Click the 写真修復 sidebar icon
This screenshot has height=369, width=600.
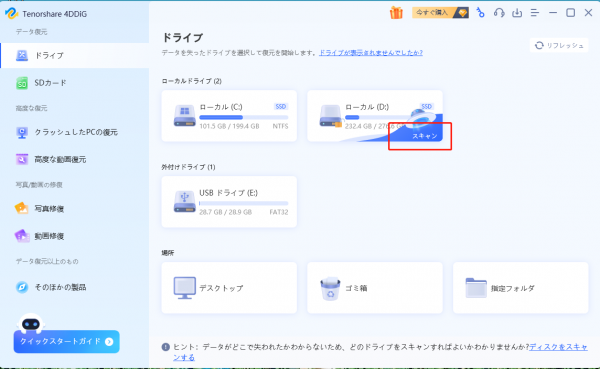tap(22, 209)
